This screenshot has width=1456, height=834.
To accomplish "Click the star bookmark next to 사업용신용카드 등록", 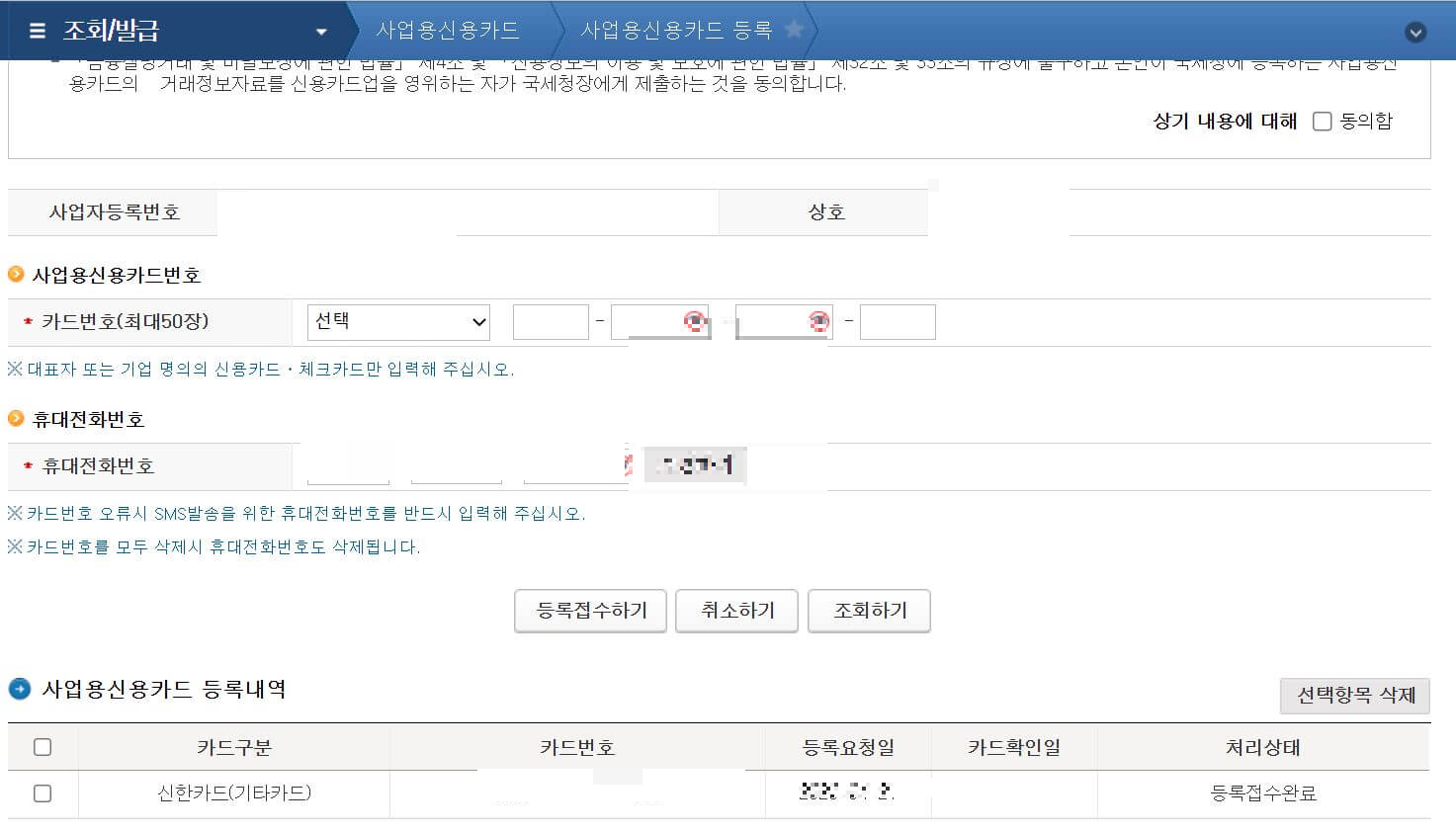I will 794,30.
